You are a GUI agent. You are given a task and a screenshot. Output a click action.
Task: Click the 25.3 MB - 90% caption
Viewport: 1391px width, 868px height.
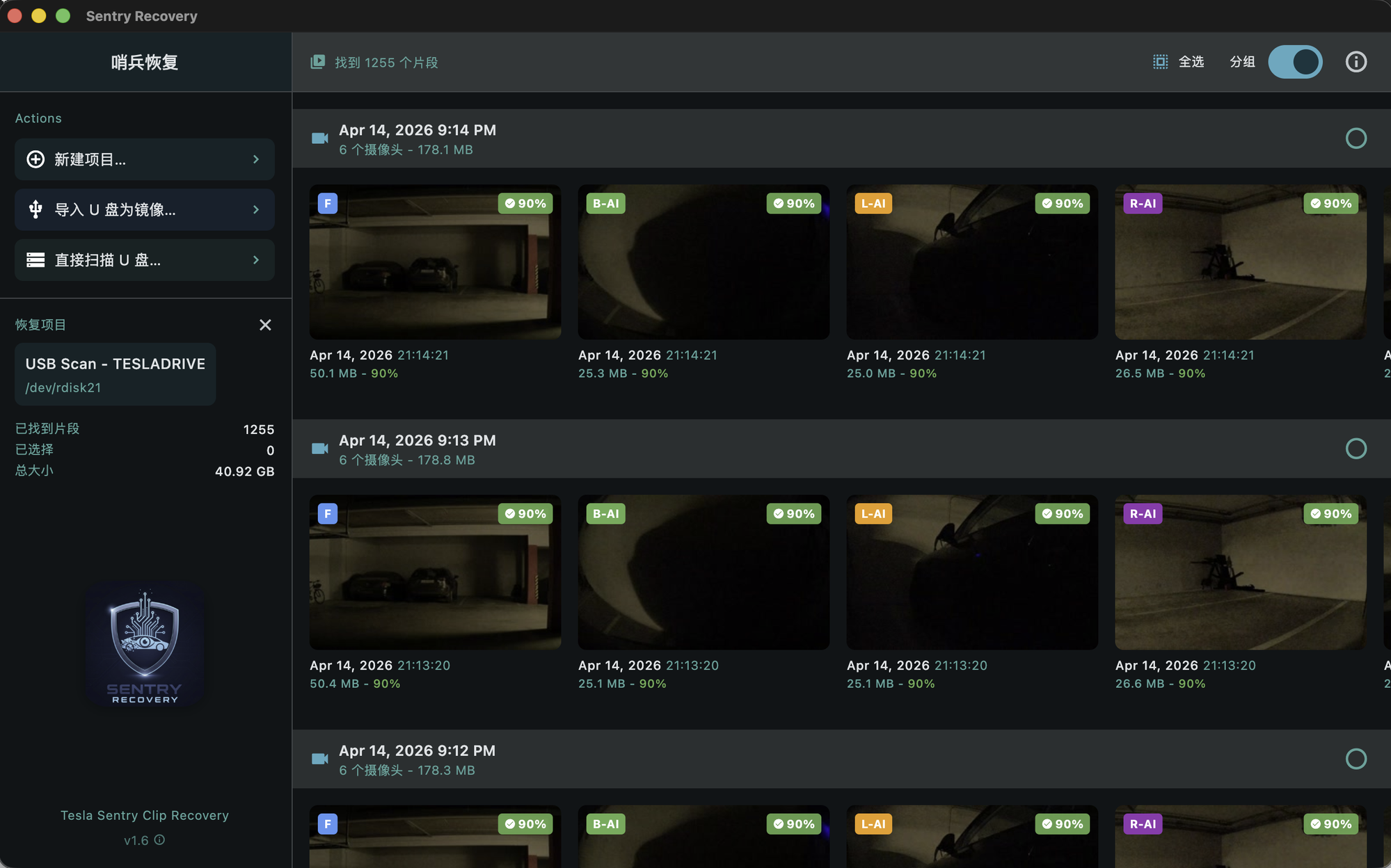pyautogui.click(x=623, y=373)
